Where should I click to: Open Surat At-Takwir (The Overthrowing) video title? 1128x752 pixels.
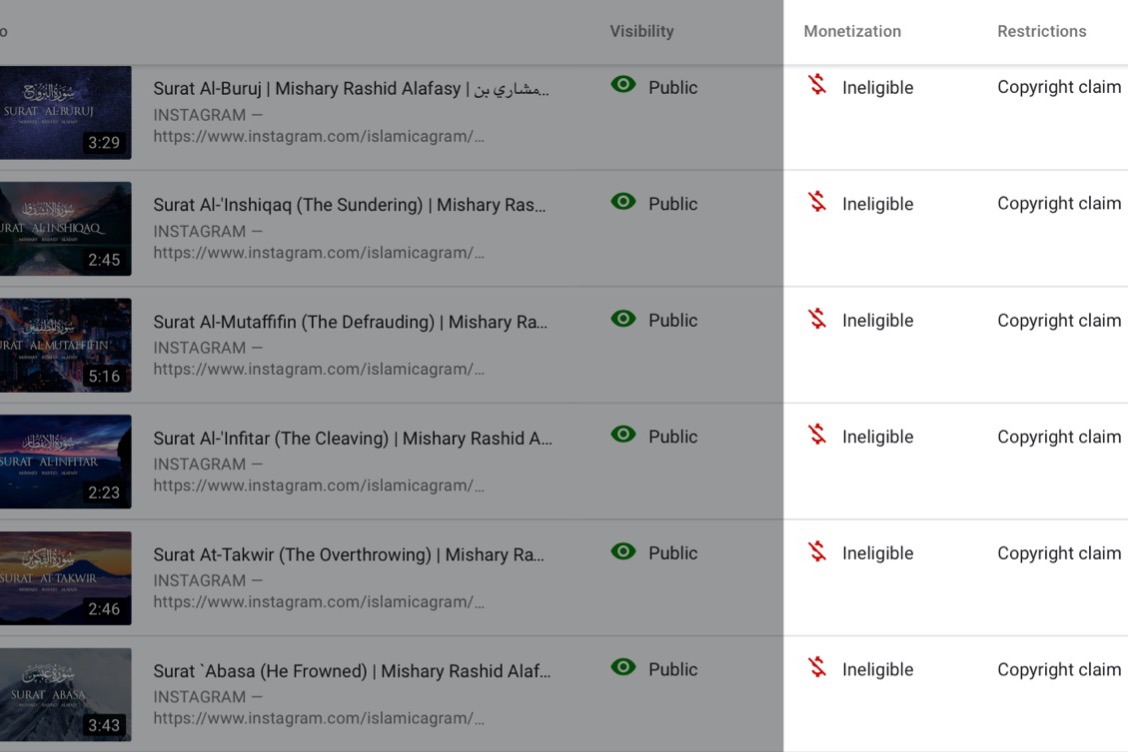coord(349,554)
